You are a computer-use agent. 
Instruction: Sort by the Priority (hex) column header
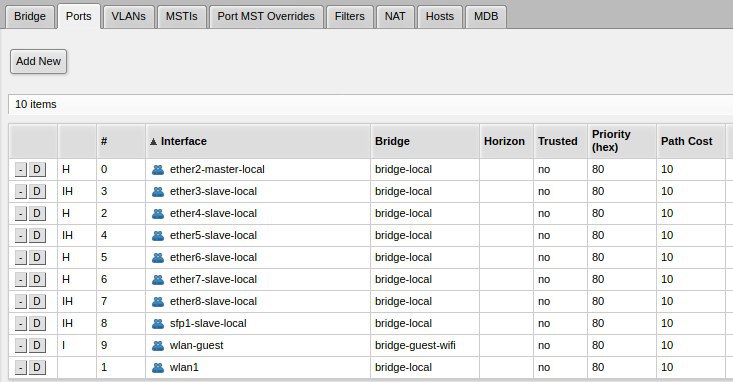[622, 141]
